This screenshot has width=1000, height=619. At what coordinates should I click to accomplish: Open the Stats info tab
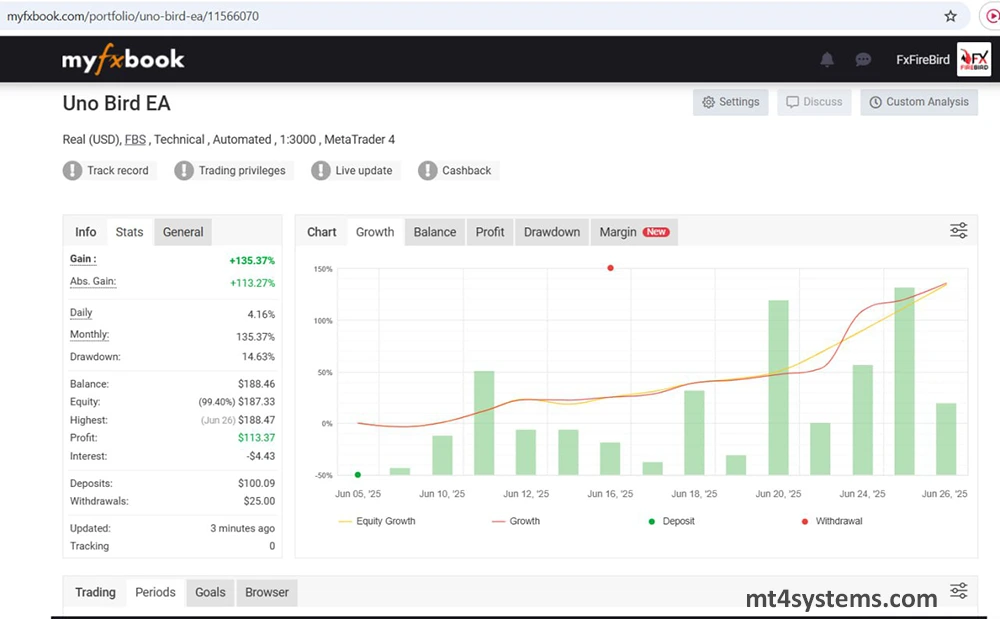(x=129, y=232)
